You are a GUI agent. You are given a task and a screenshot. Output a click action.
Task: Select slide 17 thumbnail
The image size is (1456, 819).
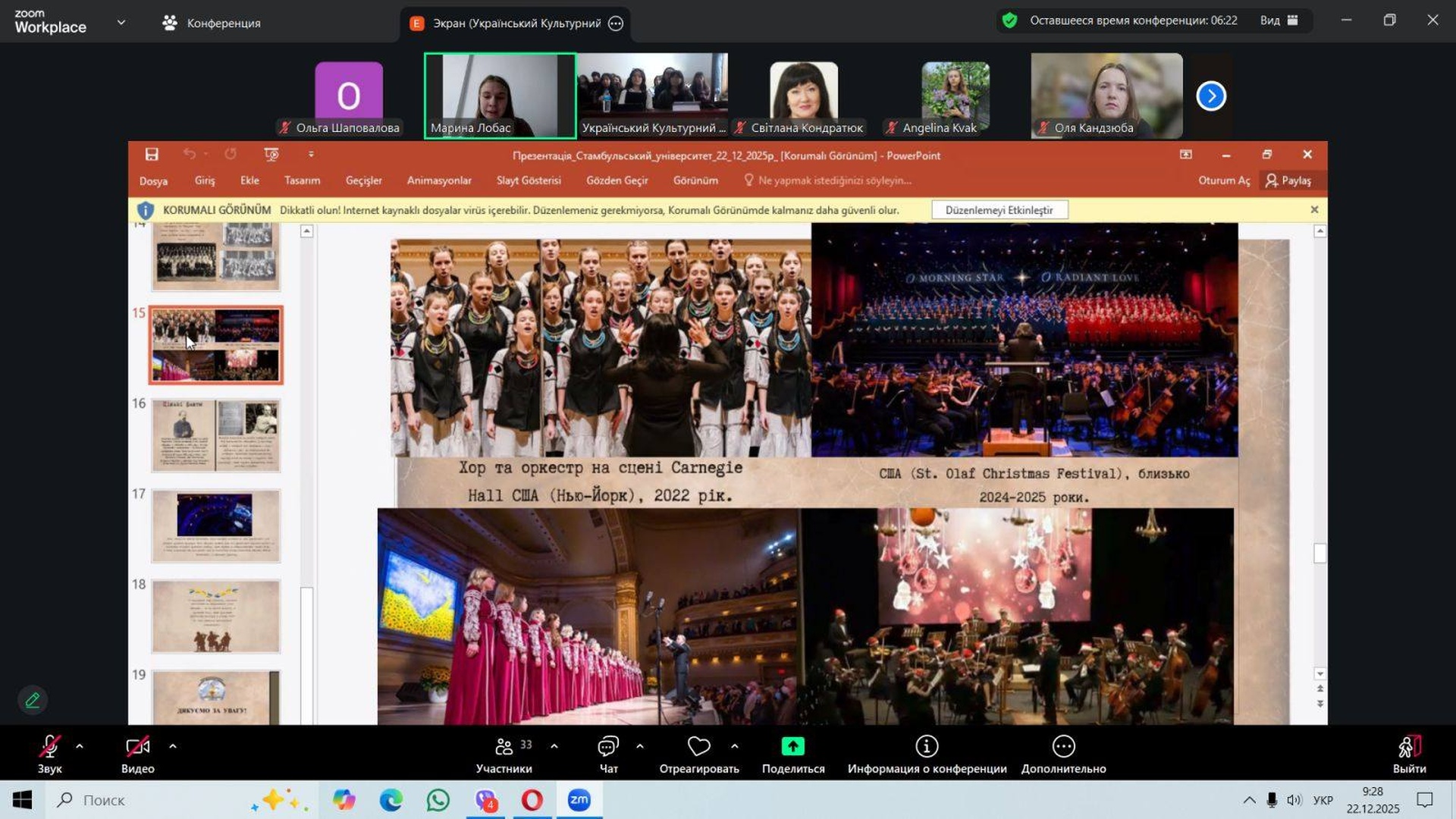click(215, 526)
